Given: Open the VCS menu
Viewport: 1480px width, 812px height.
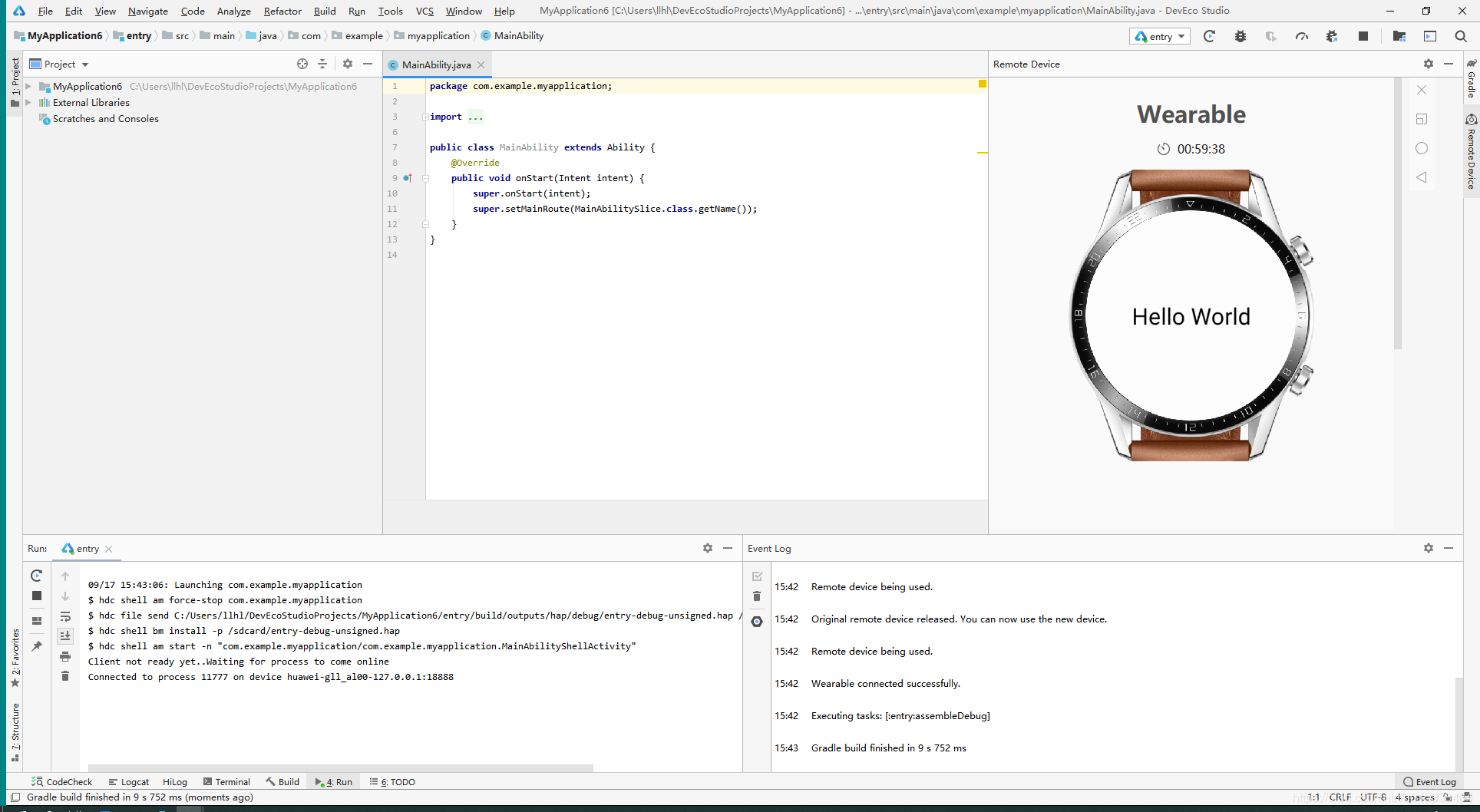Looking at the screenshot, I should (425, 11).
